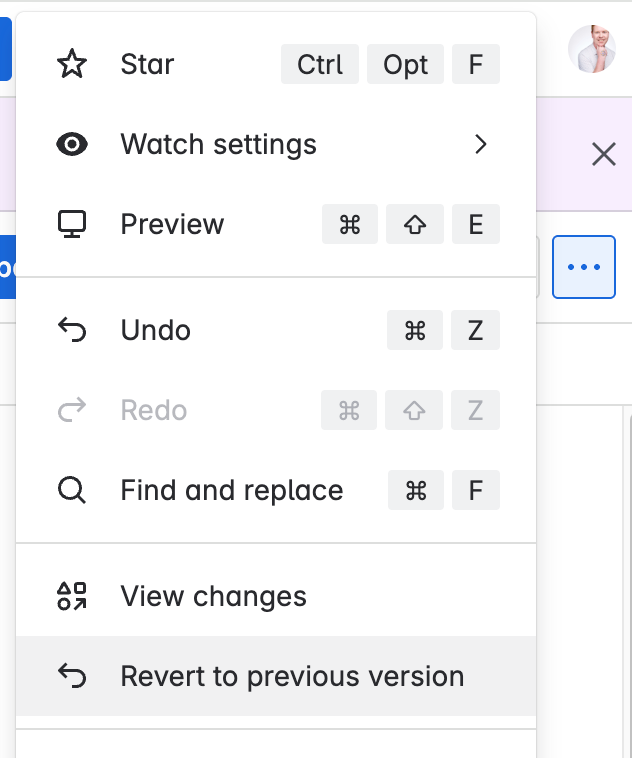The width and height of the screenshot is (632, 758).
Task: Select Preview from the menu
Action: pyautogui.click(x=276, y=224)
